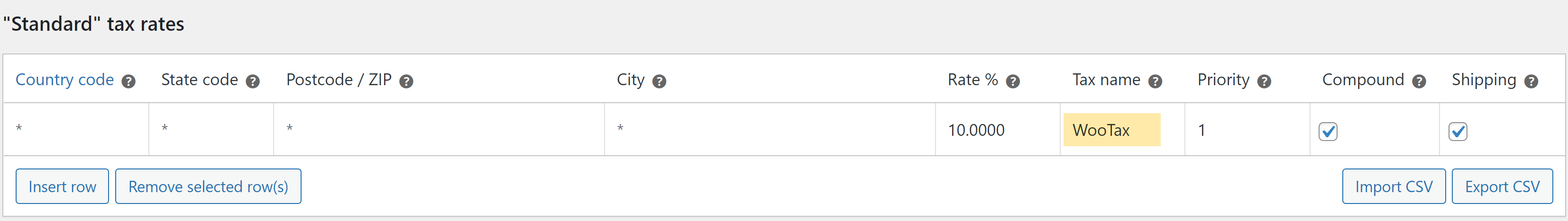Click the City field with asterisk

tap(770, 130)
